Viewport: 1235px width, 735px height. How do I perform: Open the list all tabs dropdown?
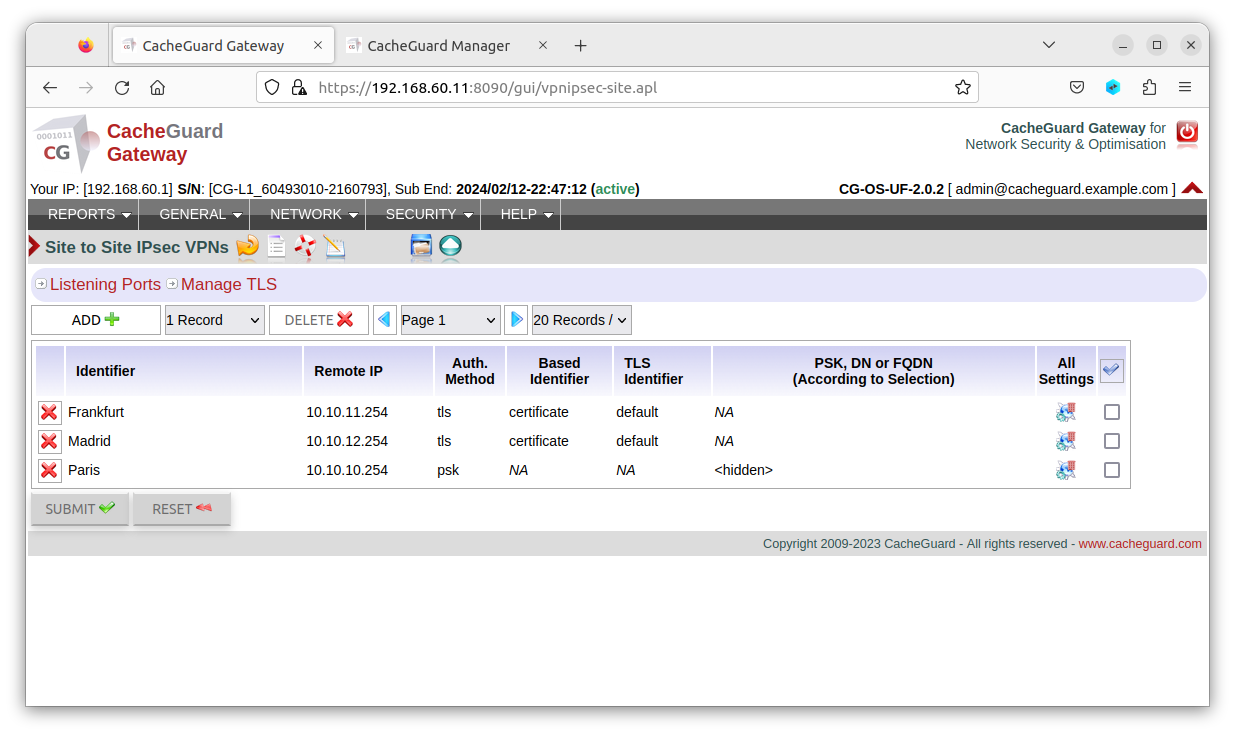1049,46
